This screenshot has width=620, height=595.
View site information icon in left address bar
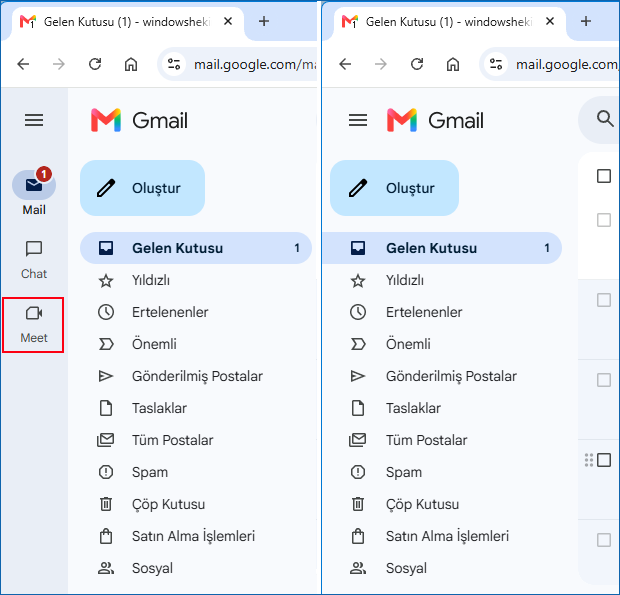(174, 64)
